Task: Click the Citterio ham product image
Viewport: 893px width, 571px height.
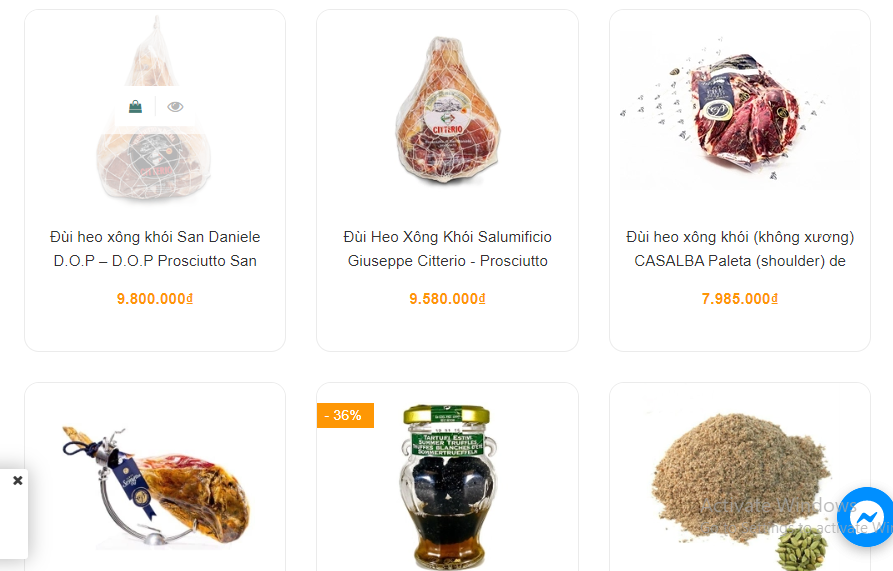Action: tap(448, 110)
